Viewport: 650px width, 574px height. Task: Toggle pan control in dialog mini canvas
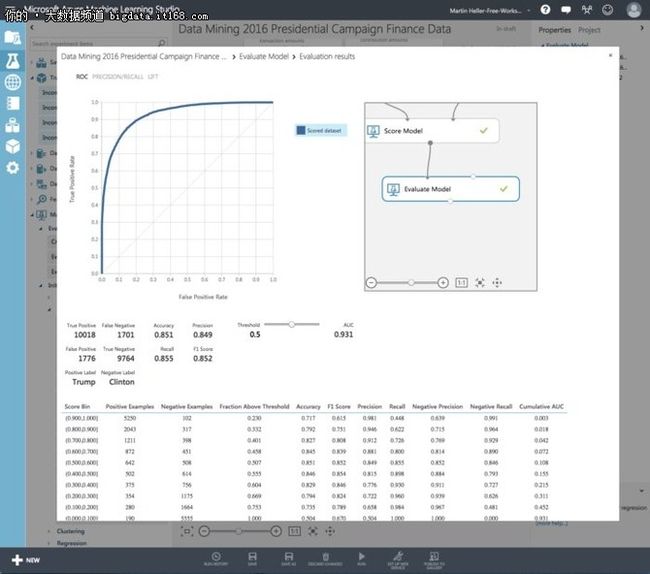(497, 283)
